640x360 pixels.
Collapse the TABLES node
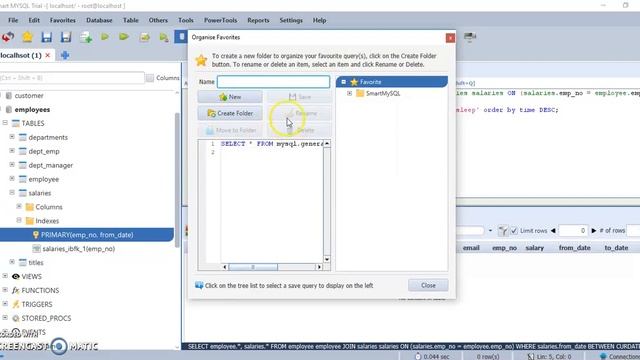[5, 122]
